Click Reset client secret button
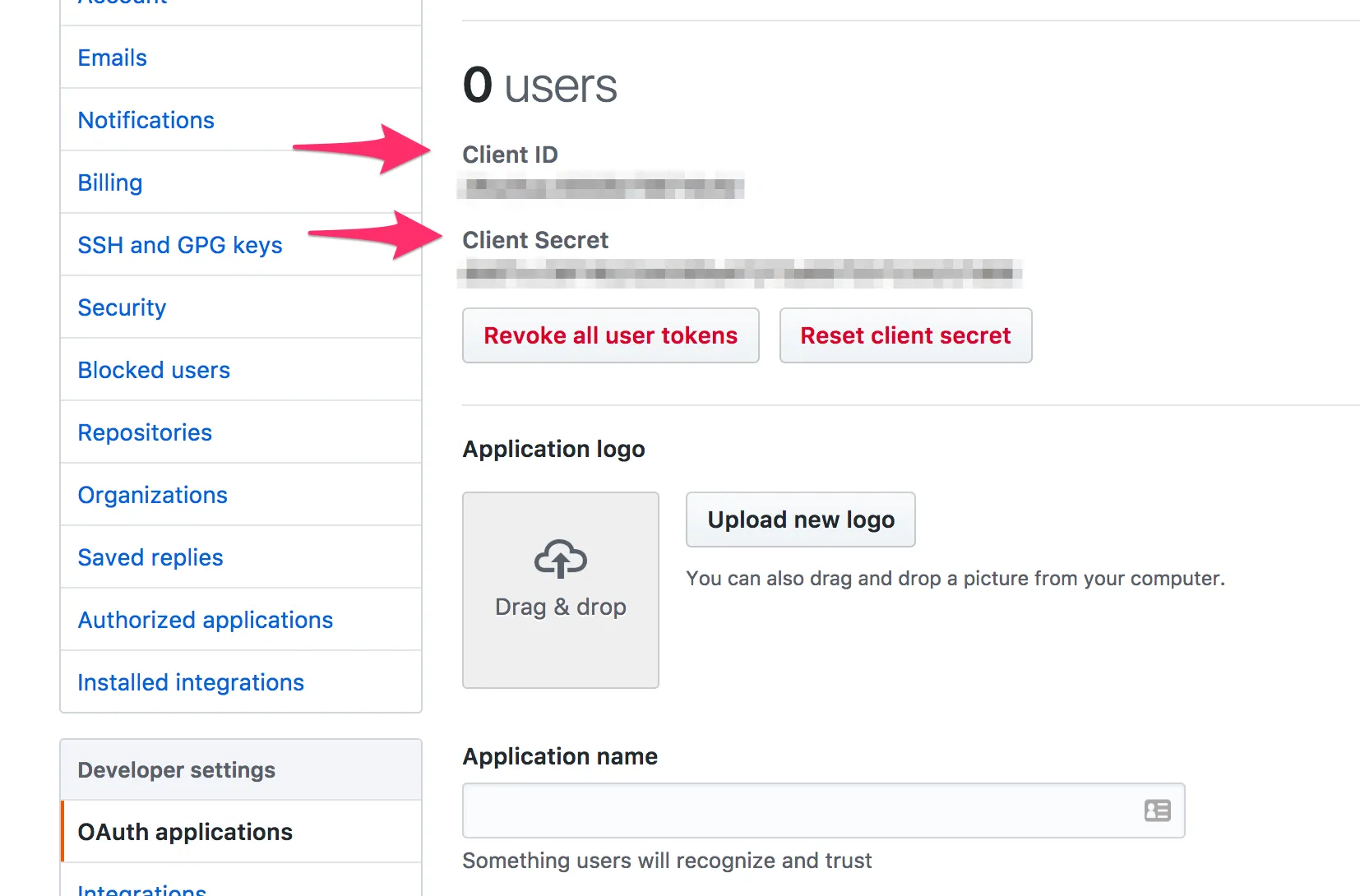Screen dimensions: 1360x896 (905, 335)
